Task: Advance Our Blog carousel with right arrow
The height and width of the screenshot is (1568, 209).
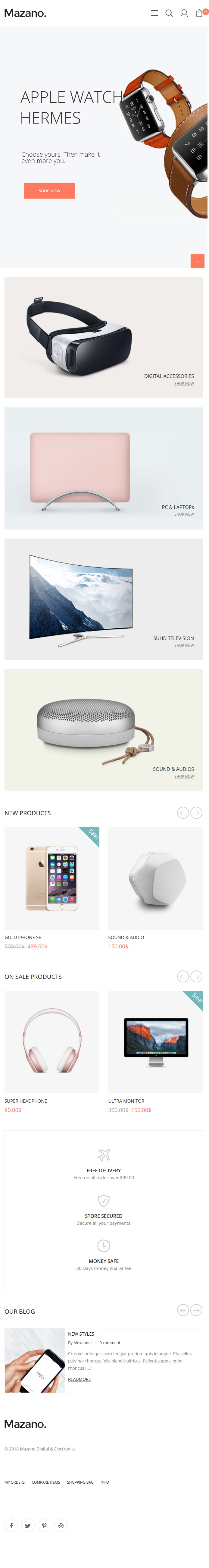Action: (196, 1310)
